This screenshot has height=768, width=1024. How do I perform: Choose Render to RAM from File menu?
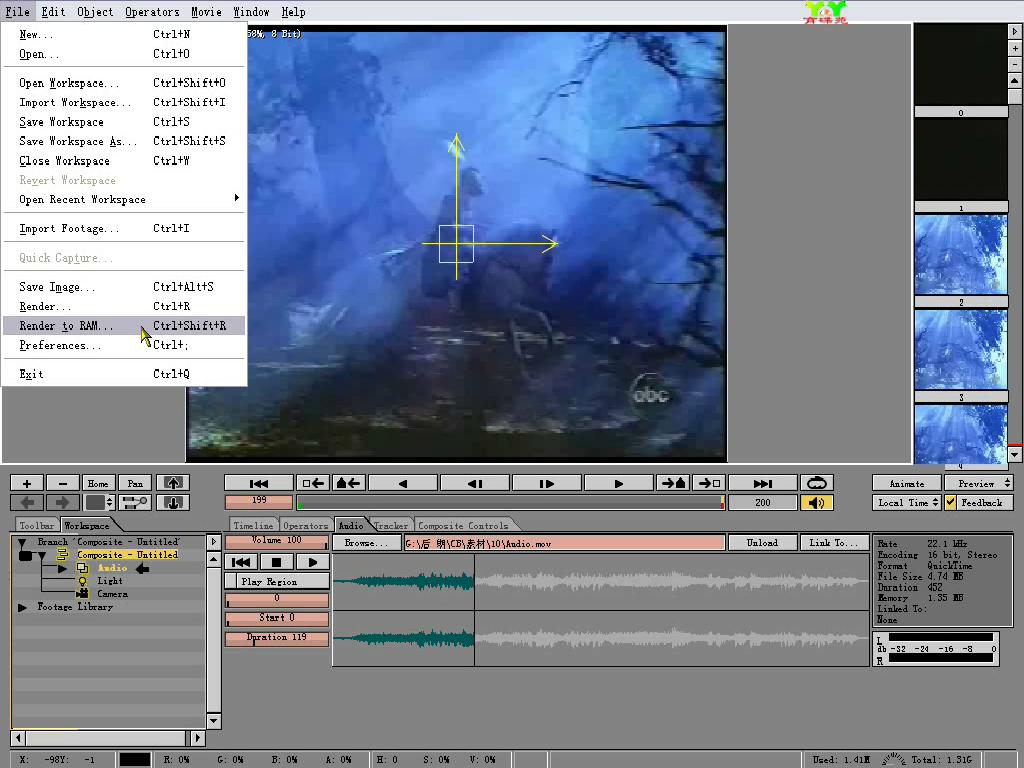[123, 325]
